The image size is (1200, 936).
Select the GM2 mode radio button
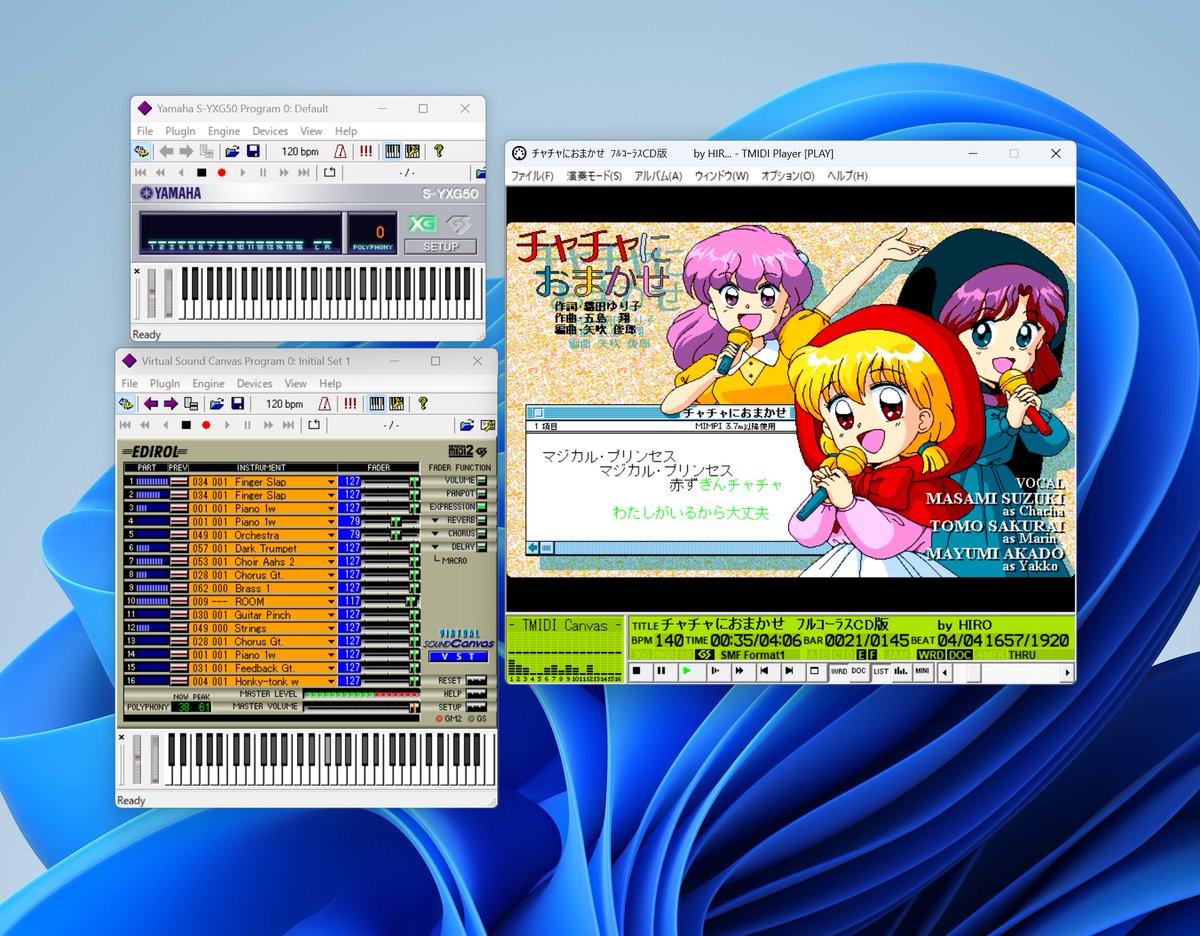(439, 718)
